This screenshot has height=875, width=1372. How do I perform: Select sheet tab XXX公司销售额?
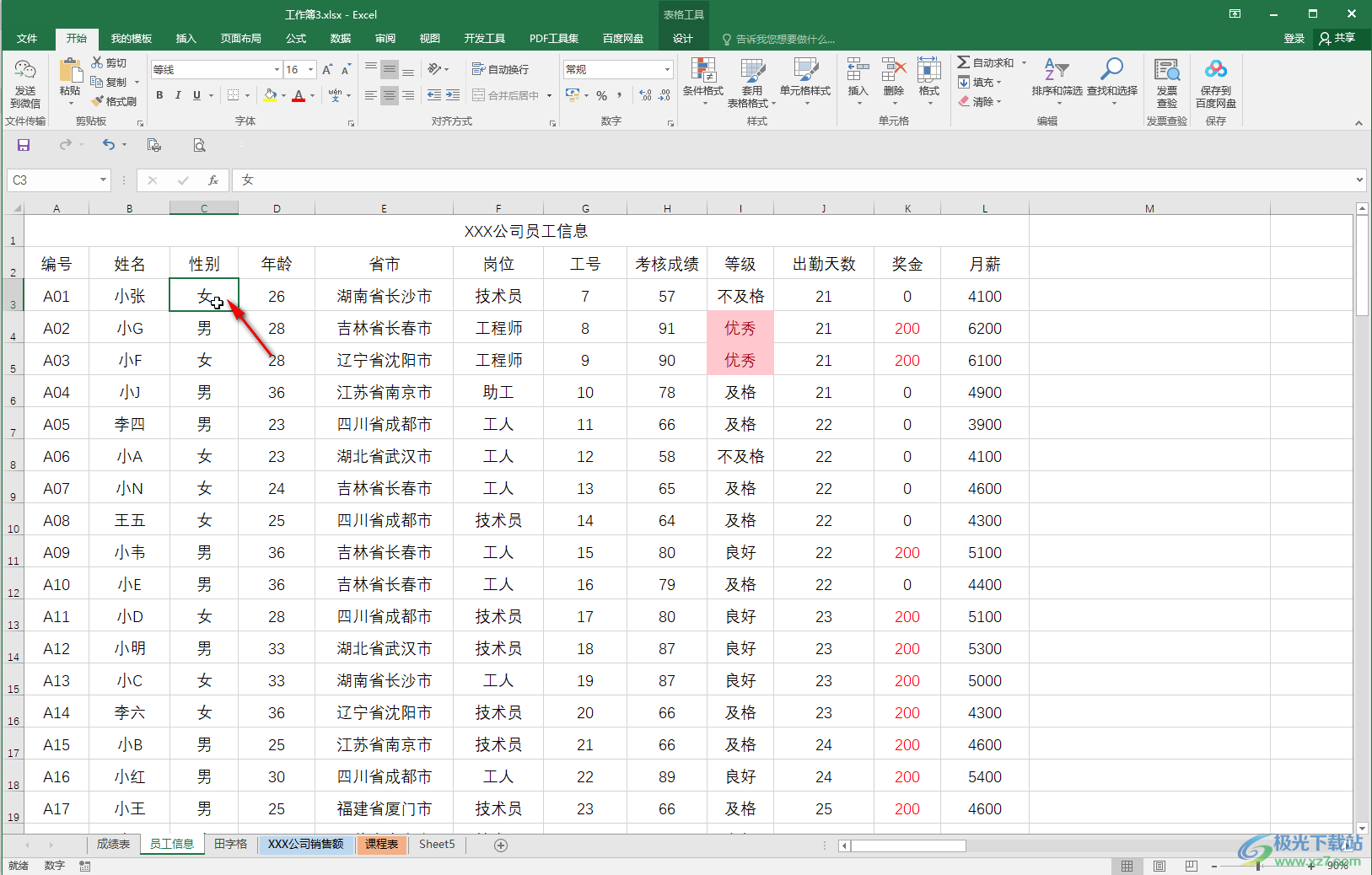coord(305,844)
